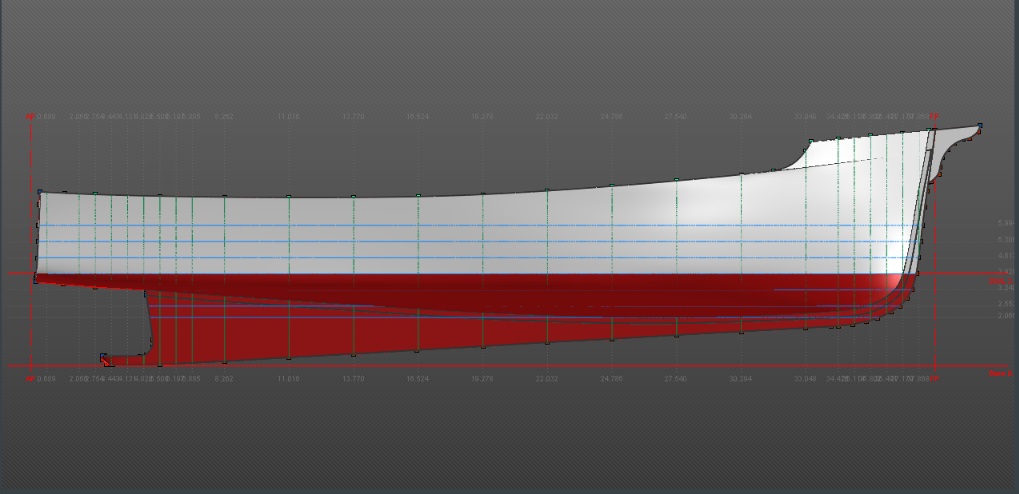Click station label 19.278 in the bottom row

coord(482,378)
